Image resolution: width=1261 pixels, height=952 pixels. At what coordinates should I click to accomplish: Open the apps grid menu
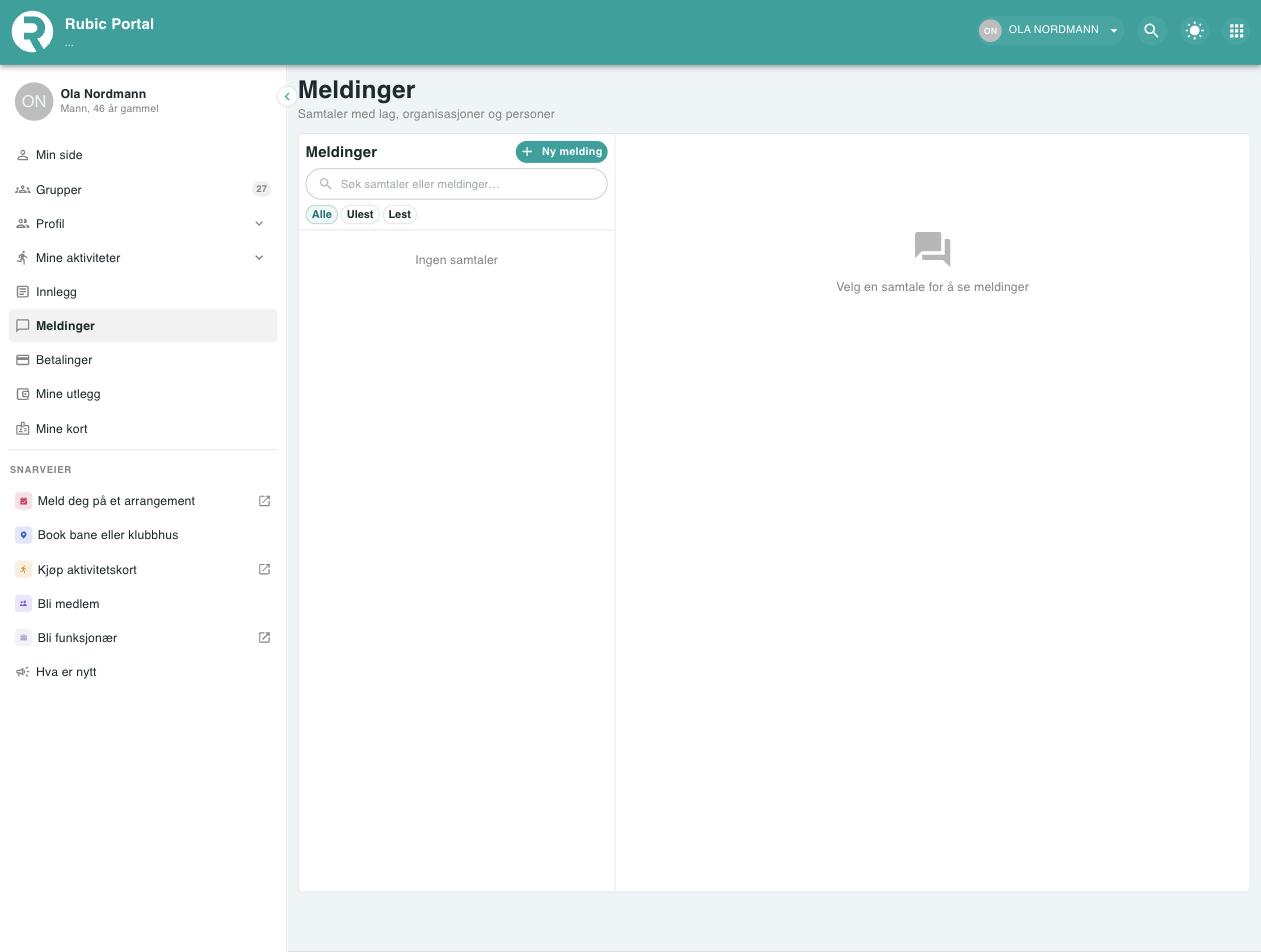[1236, 31]
